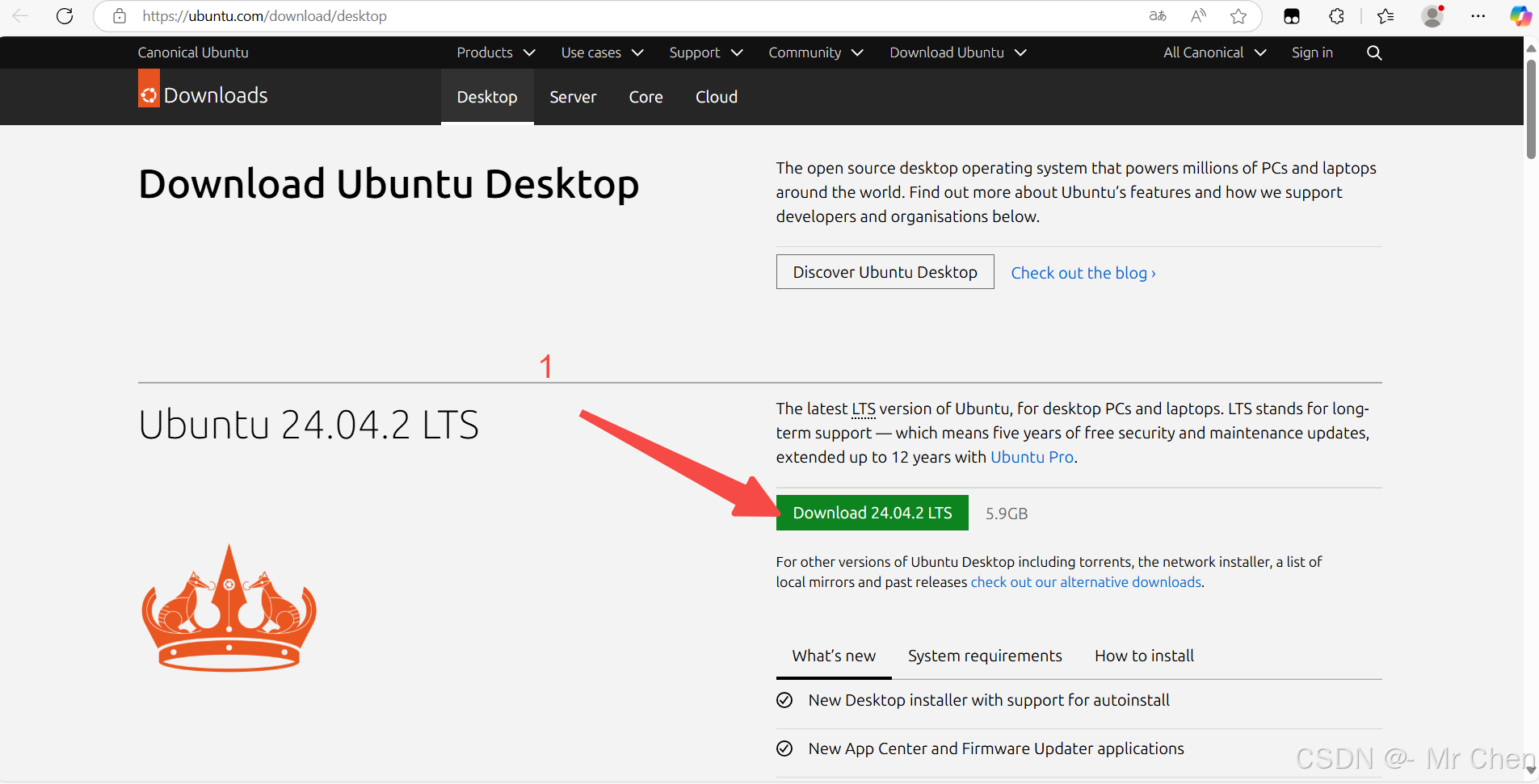Select the What's new tab

click(x=834, y=656)
